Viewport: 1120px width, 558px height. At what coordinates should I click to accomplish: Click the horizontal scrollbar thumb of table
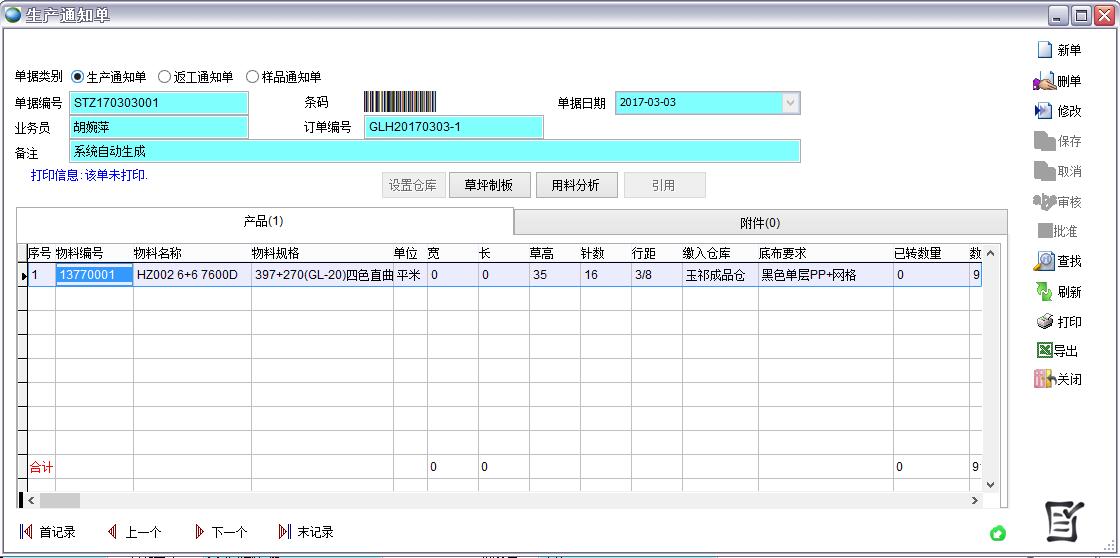[59, 500]
